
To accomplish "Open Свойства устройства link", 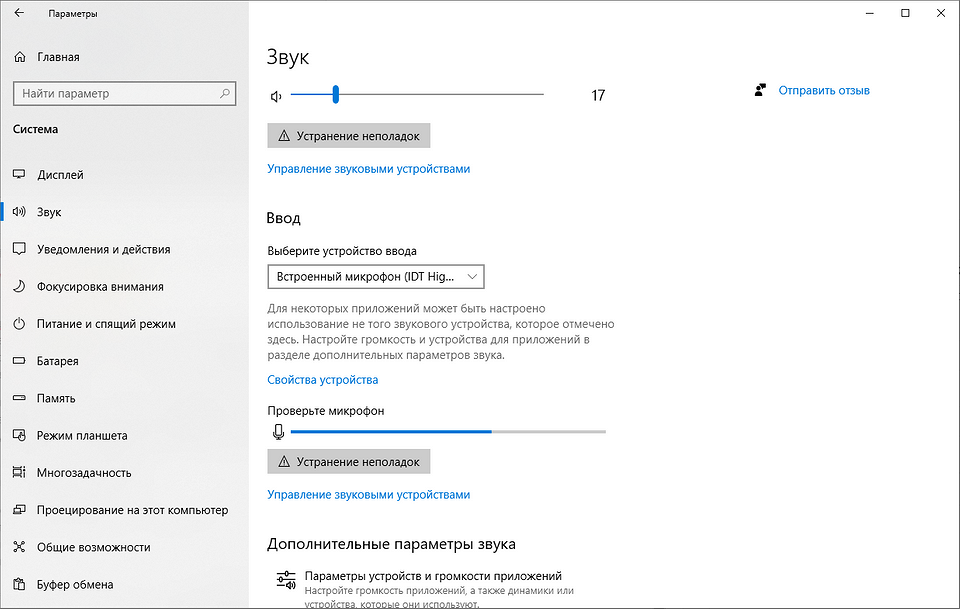I will click(322, 380).
